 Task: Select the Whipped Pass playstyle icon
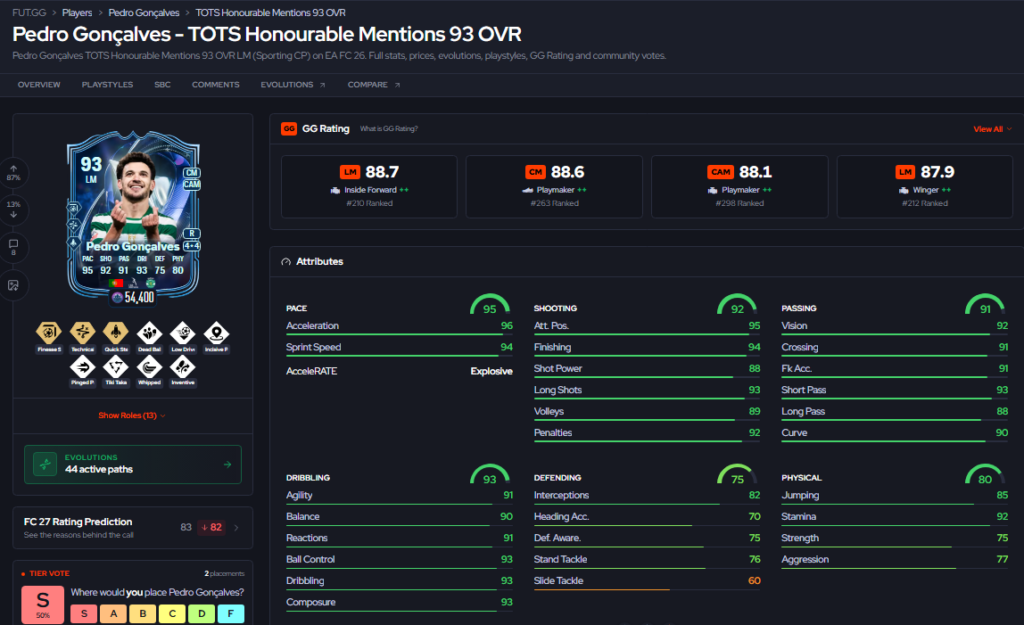click(x=150, y=367)
